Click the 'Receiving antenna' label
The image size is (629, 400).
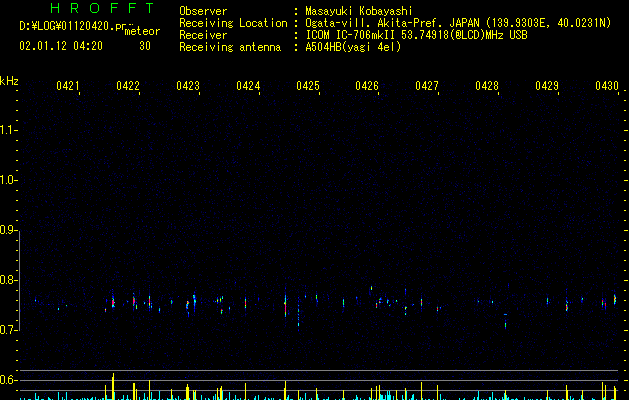[x=230, y=47]
